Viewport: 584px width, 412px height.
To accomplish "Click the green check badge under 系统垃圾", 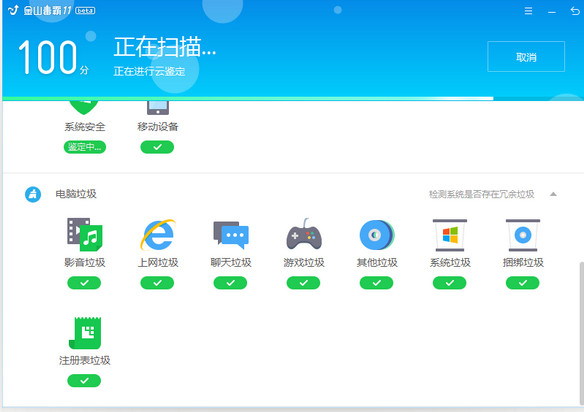I will pyautogui.click(x=450, y=283).
